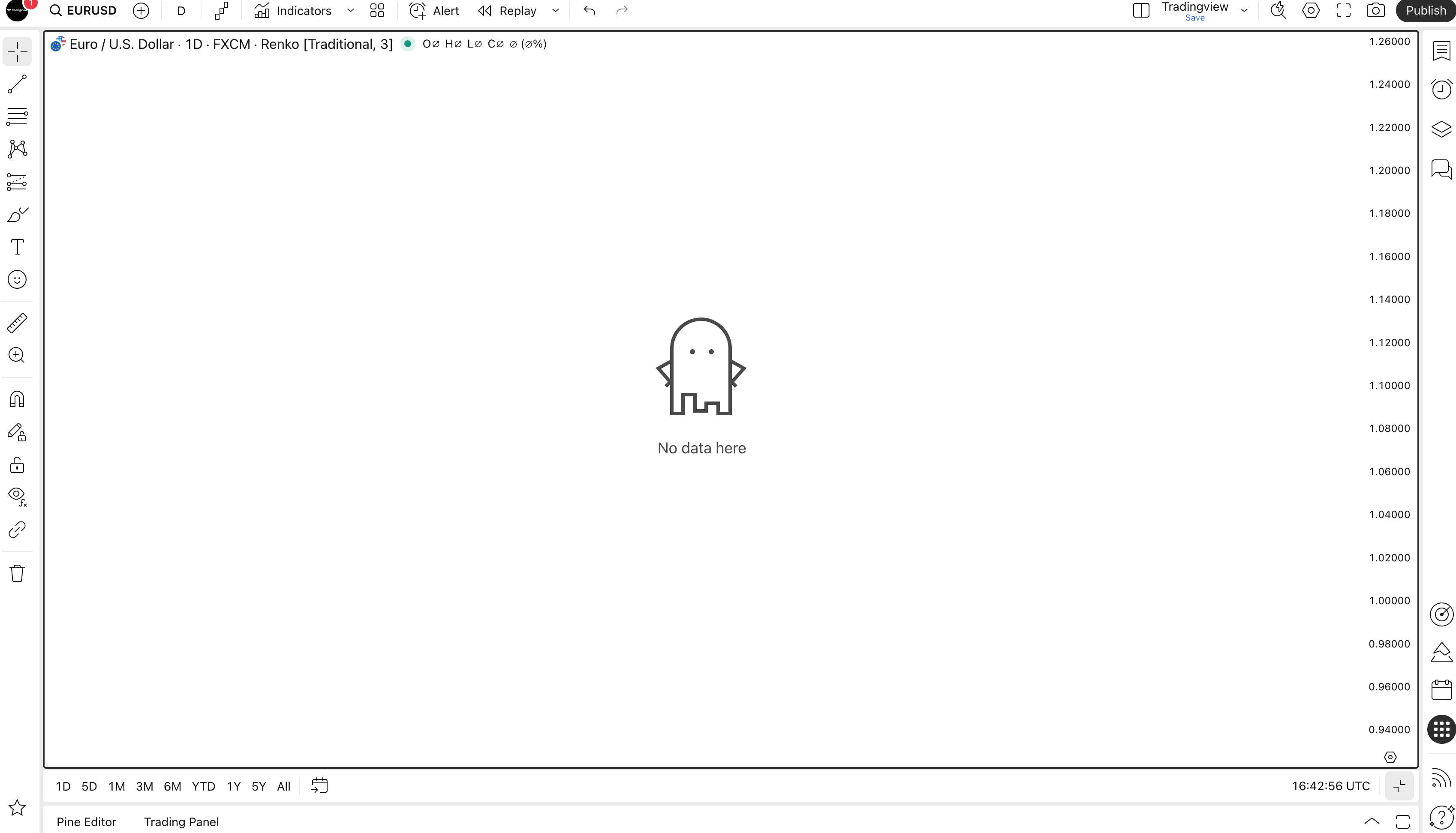
Task: Open the Alerts alarm clock panel
Action: tap(1441, 89)
